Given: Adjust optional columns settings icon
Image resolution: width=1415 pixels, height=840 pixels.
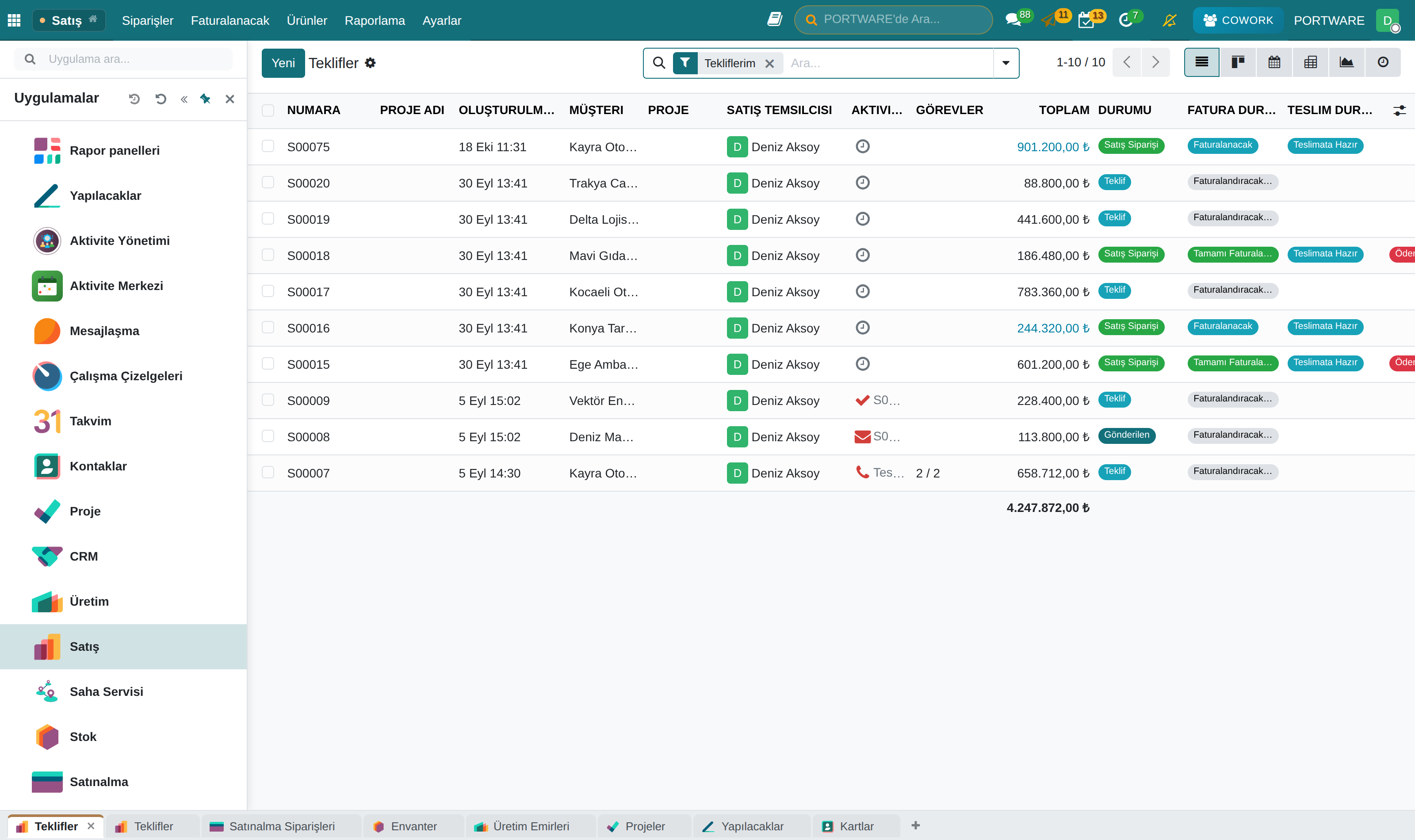Looking at the screenshot, I should click(x=1399, y=111).
